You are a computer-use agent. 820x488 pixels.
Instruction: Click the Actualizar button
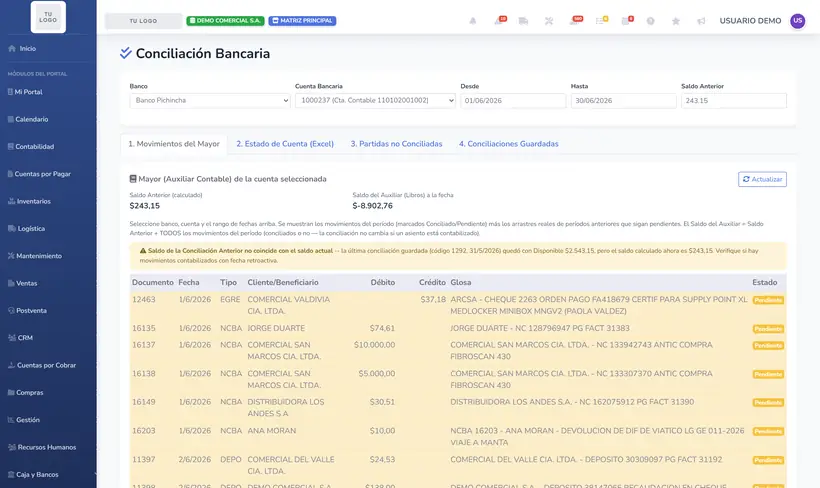[x=762, y=179]
